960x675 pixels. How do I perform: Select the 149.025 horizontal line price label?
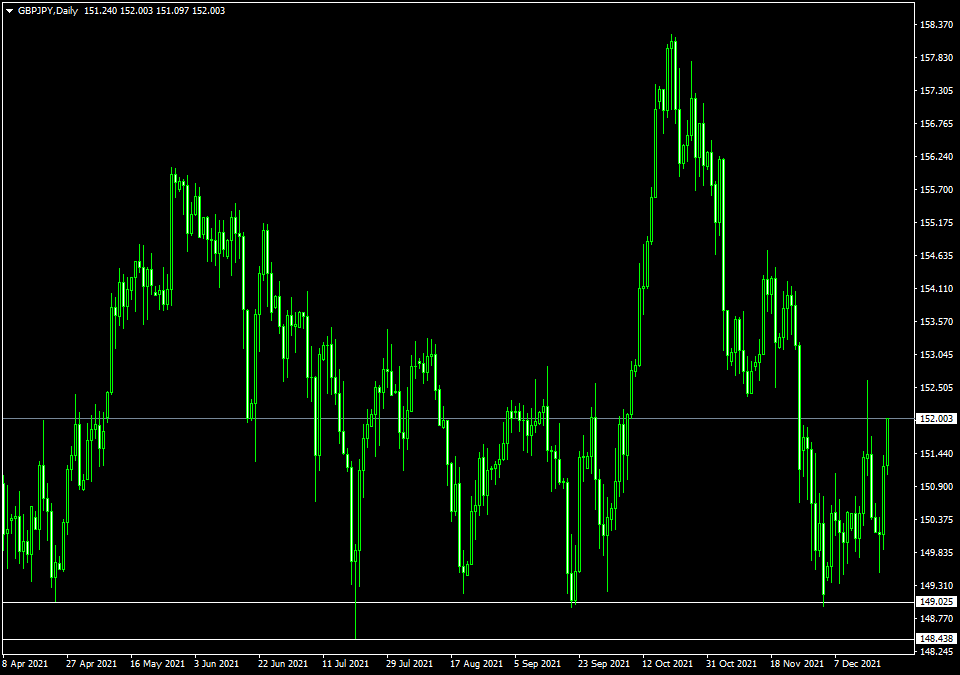click(936, 601)
